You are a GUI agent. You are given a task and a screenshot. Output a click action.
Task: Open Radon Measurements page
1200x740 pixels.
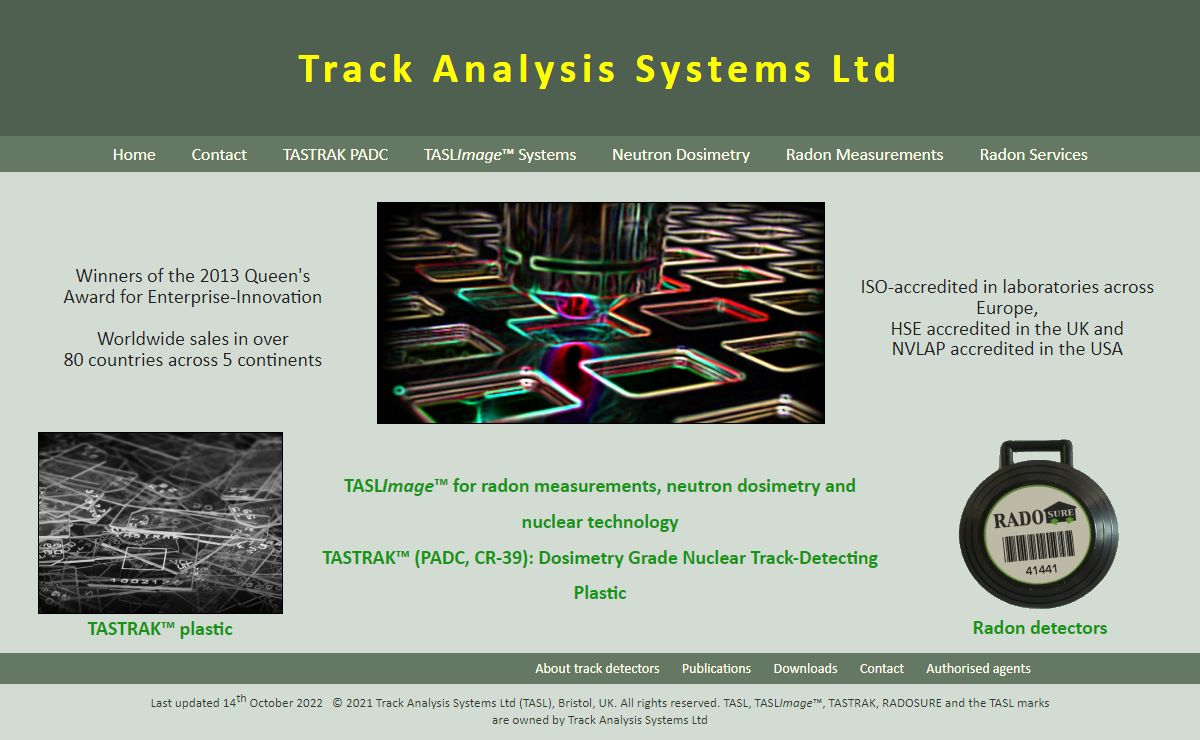[x=864, y=154]
